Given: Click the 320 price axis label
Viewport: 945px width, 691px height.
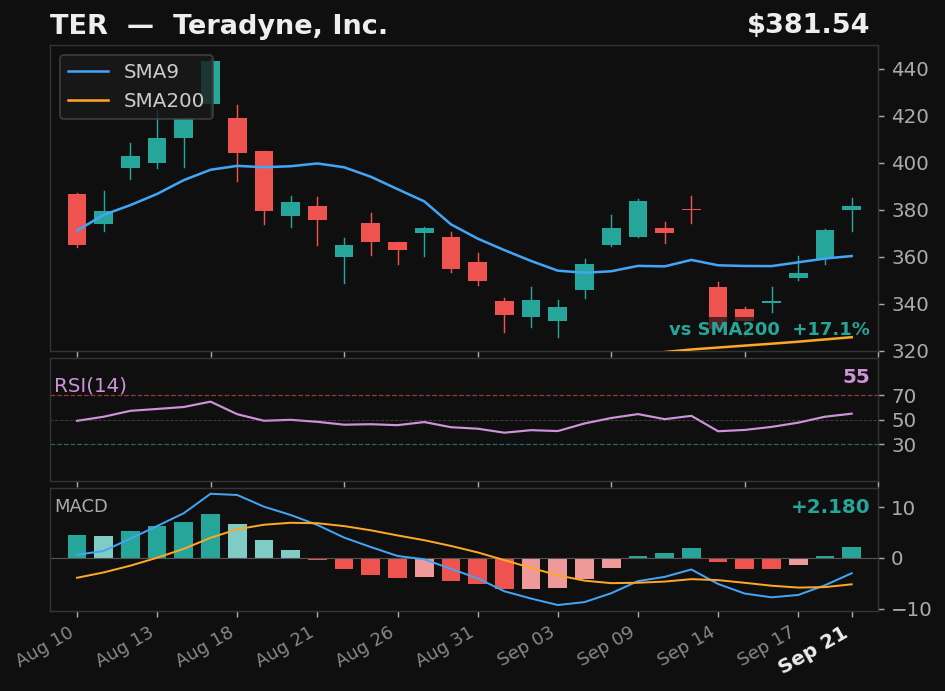Looking at the screenshot, I should (910, 351).
